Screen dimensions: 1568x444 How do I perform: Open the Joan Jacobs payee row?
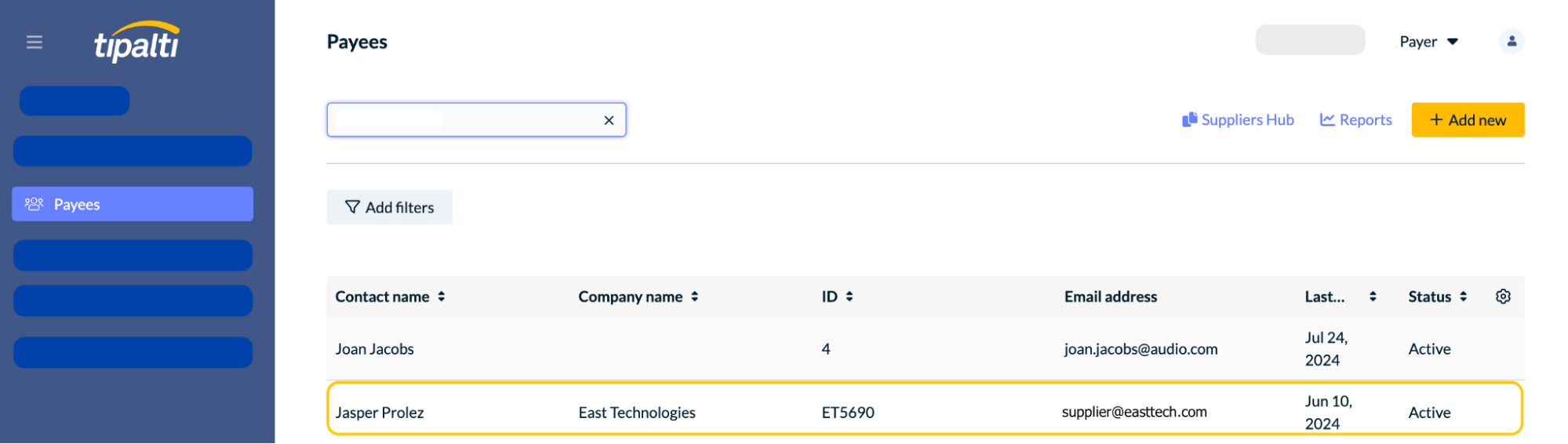click(926, 349)
